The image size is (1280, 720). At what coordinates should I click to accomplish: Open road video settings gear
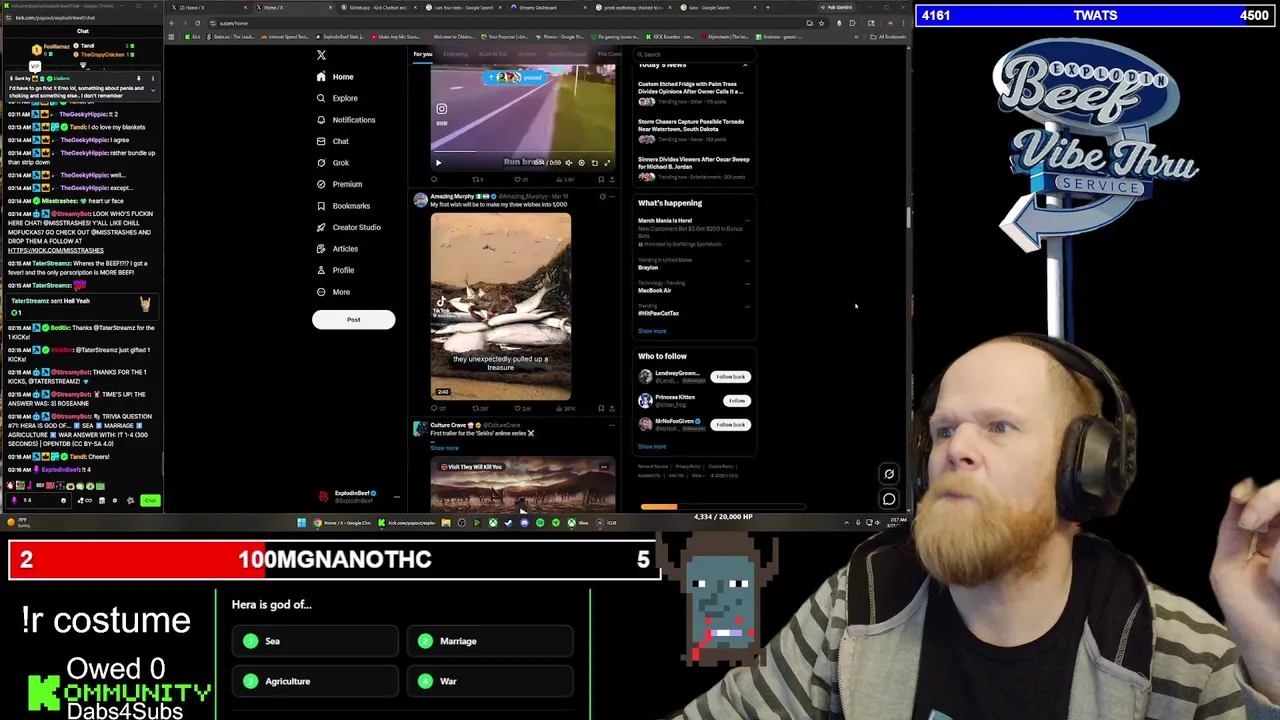click(581, 162)
